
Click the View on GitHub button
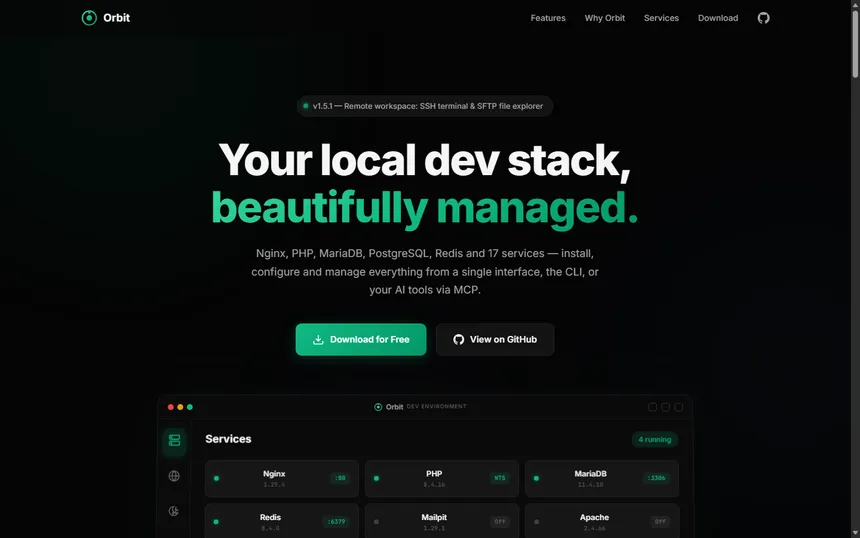point(495,339)
